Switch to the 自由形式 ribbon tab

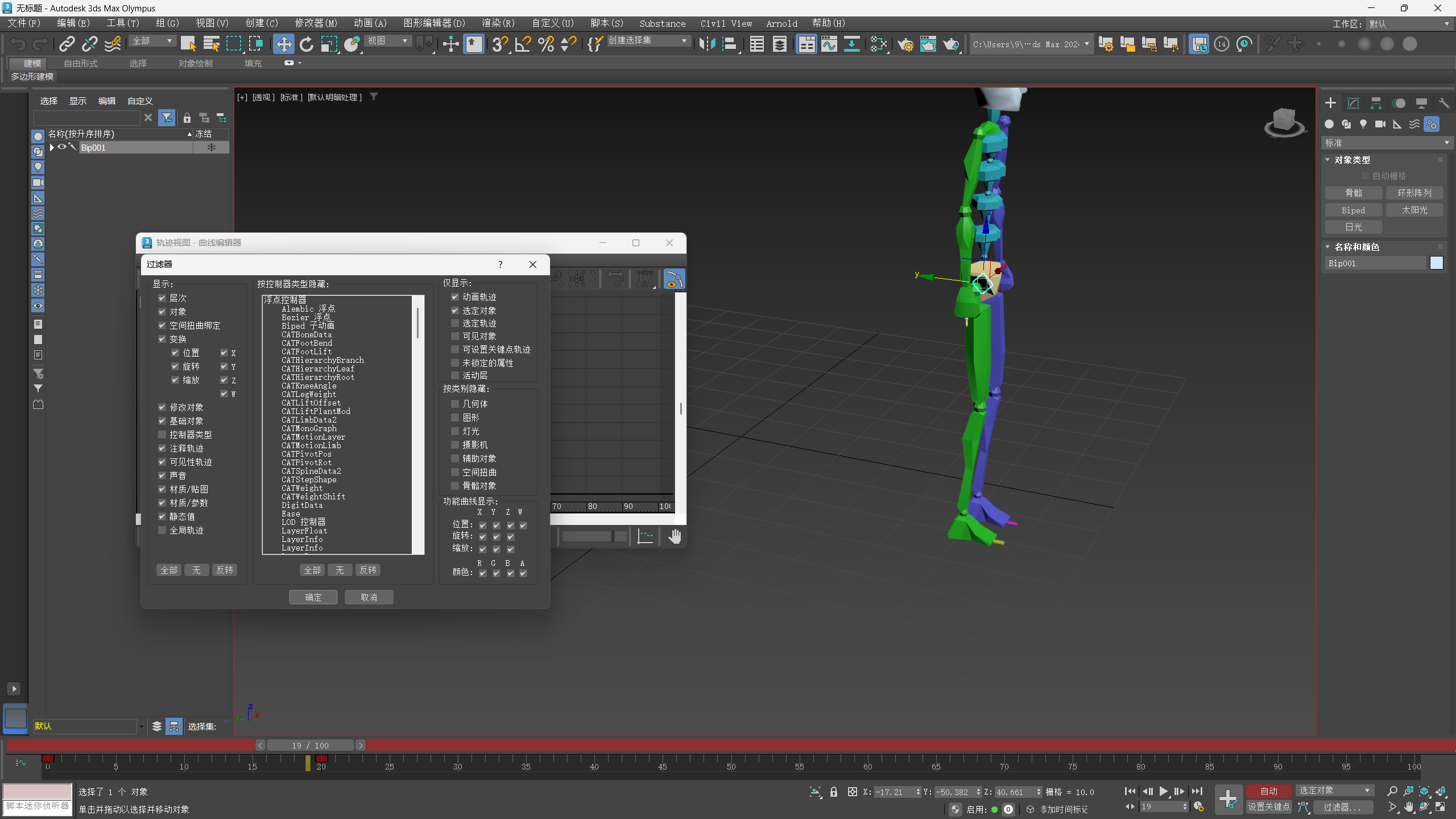pyautogui.click(x=81, y=63)
